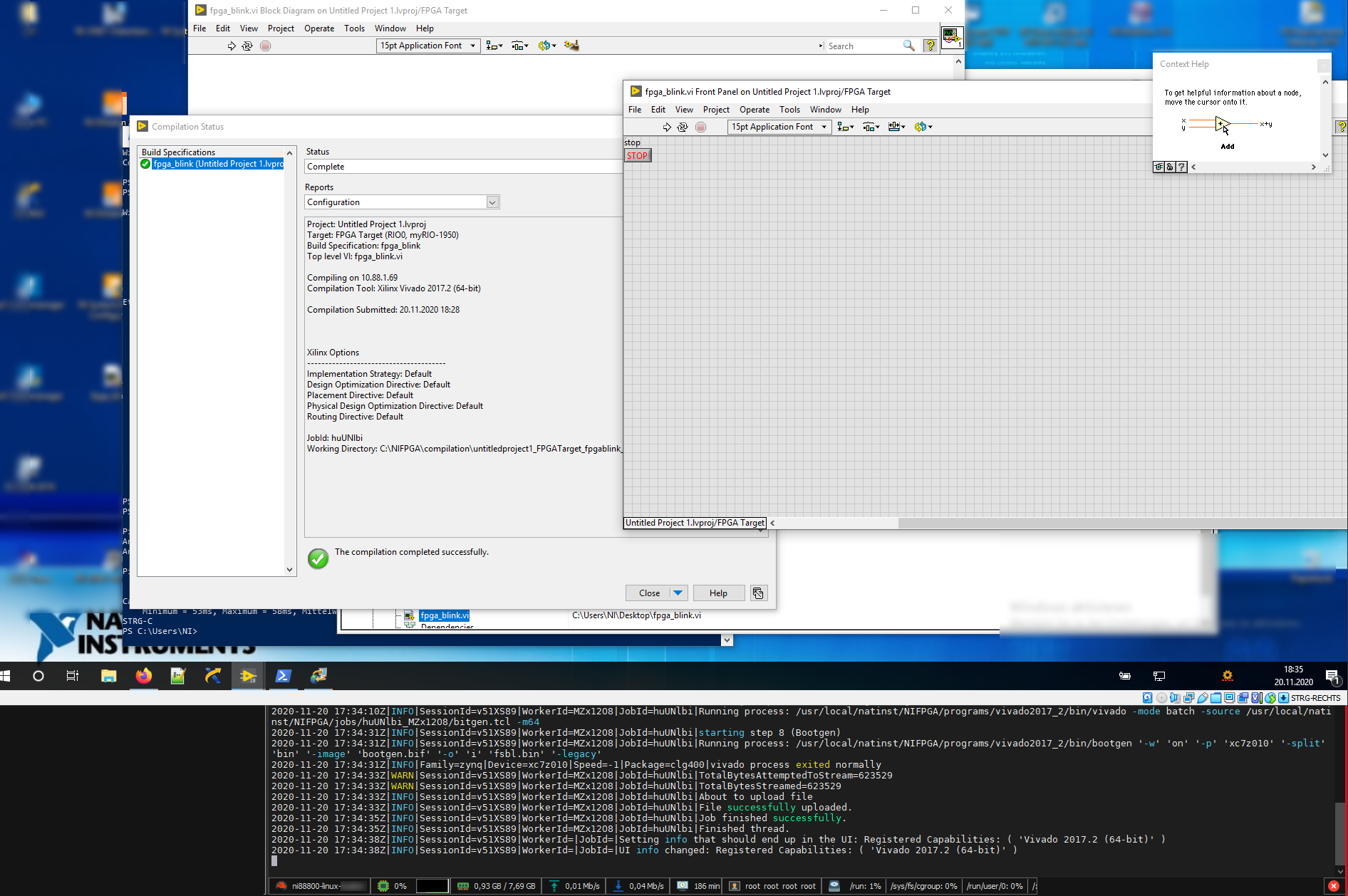1348x896 pixels.
Task: Toggle Context Help in Front Panel toolbar
Action: 1341,127
